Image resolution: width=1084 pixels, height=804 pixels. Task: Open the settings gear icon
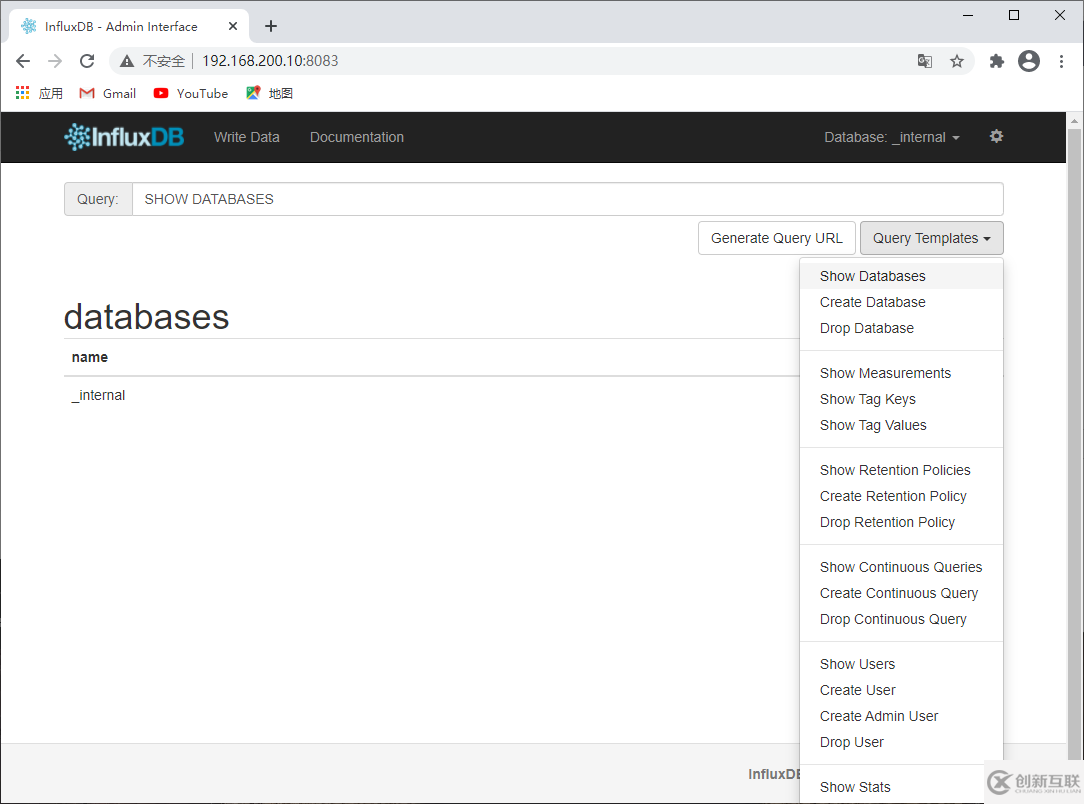click(x=996, y=136)
